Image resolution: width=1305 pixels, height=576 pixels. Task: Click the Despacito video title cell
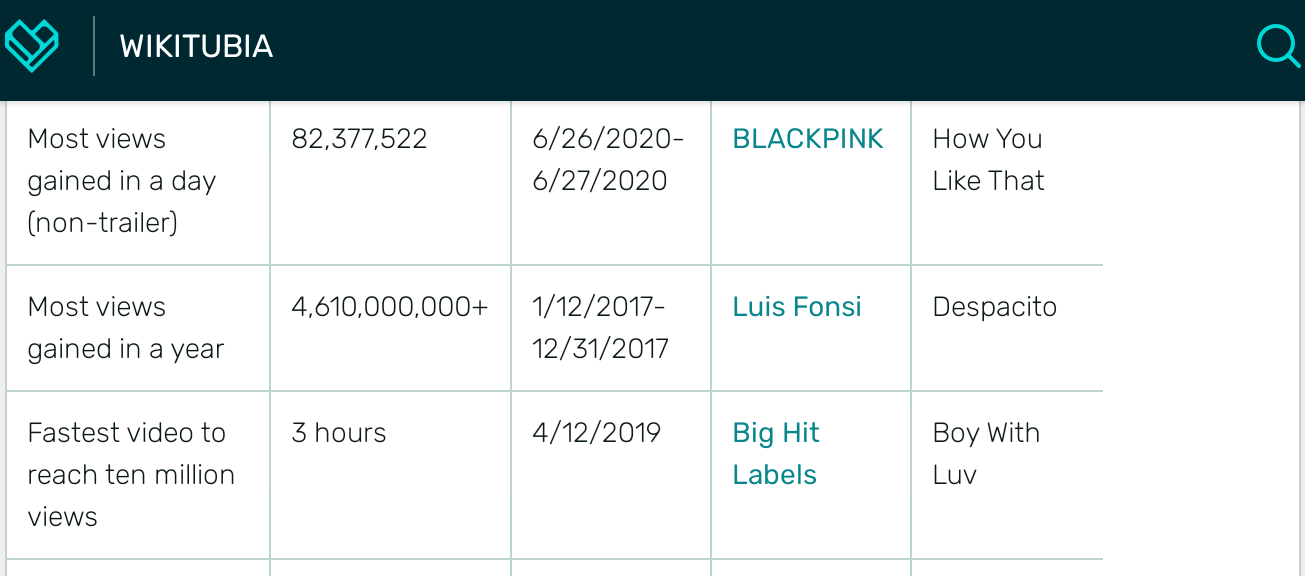[1007, 328]
